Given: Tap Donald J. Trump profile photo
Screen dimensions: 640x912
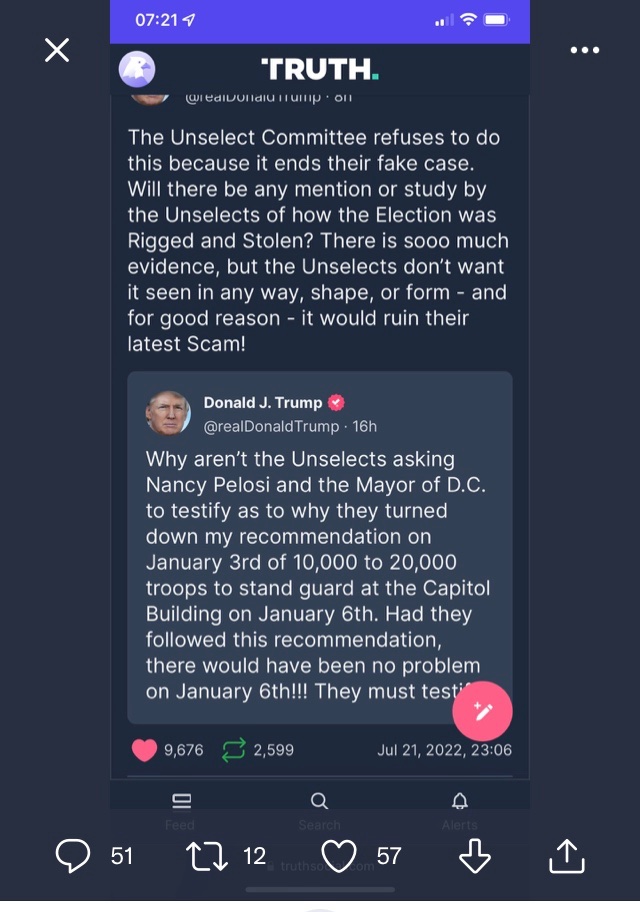Looking at the screenshot, I should tap(168, 413).
